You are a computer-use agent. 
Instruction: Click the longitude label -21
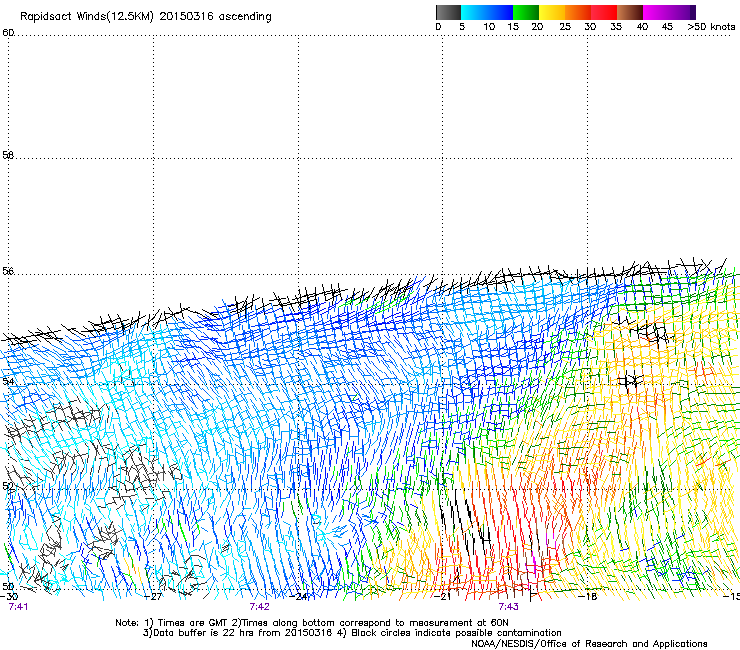click(x=442, y=597)
